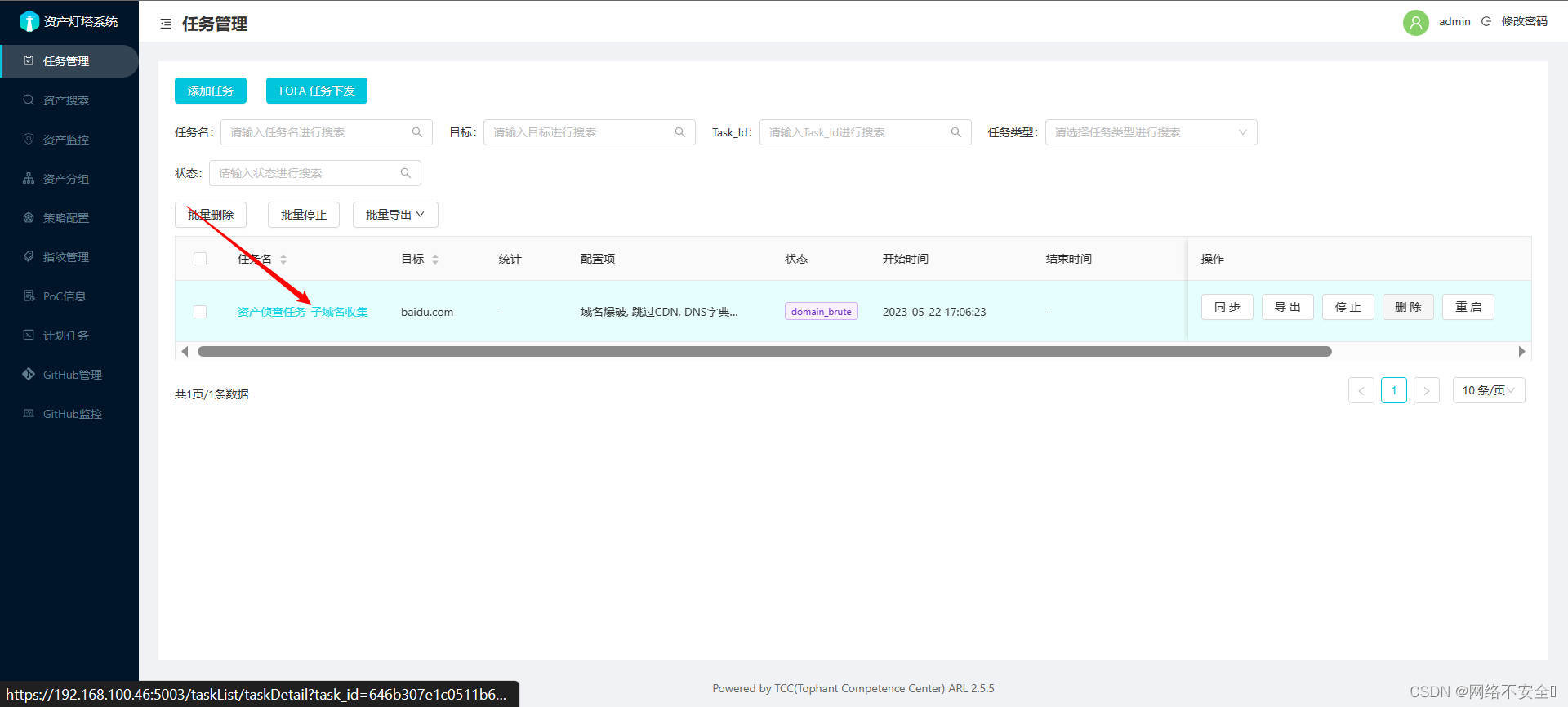
Task: Click the 同步 button in task row
Action: [1227, 307]
